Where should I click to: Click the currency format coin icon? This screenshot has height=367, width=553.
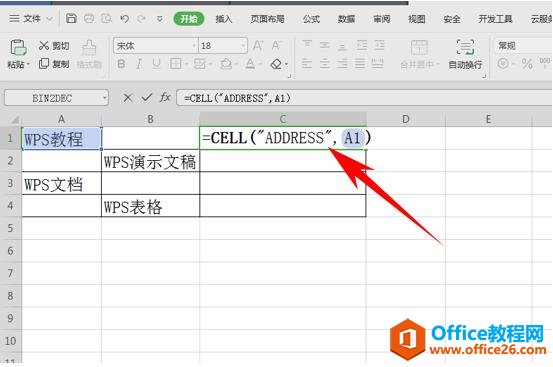[x=503, y=64]
